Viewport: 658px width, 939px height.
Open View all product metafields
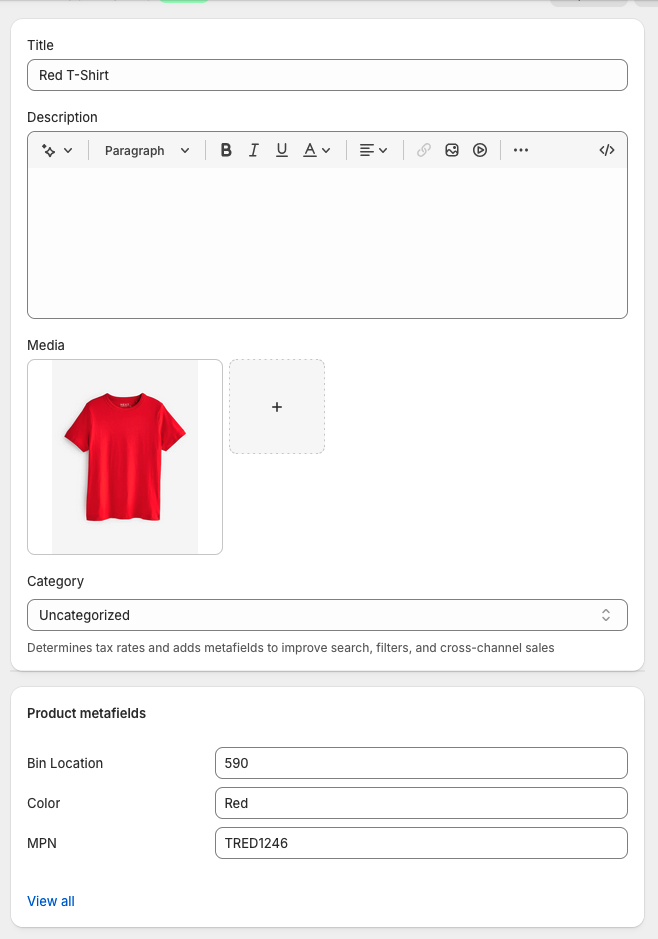point(50,901)
